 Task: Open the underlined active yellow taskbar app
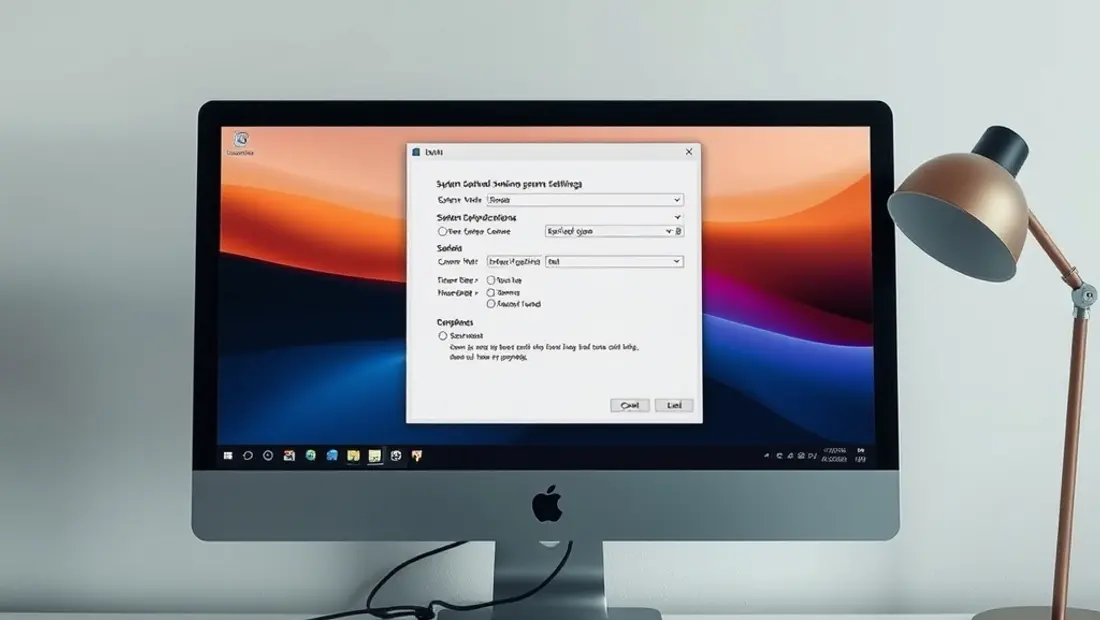tap(375, 457)
